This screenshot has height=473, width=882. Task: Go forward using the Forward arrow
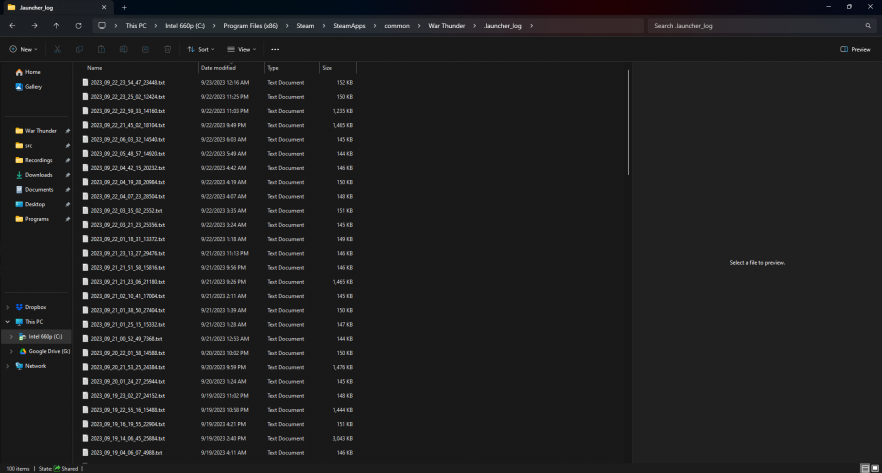click(x=34, y=26)
